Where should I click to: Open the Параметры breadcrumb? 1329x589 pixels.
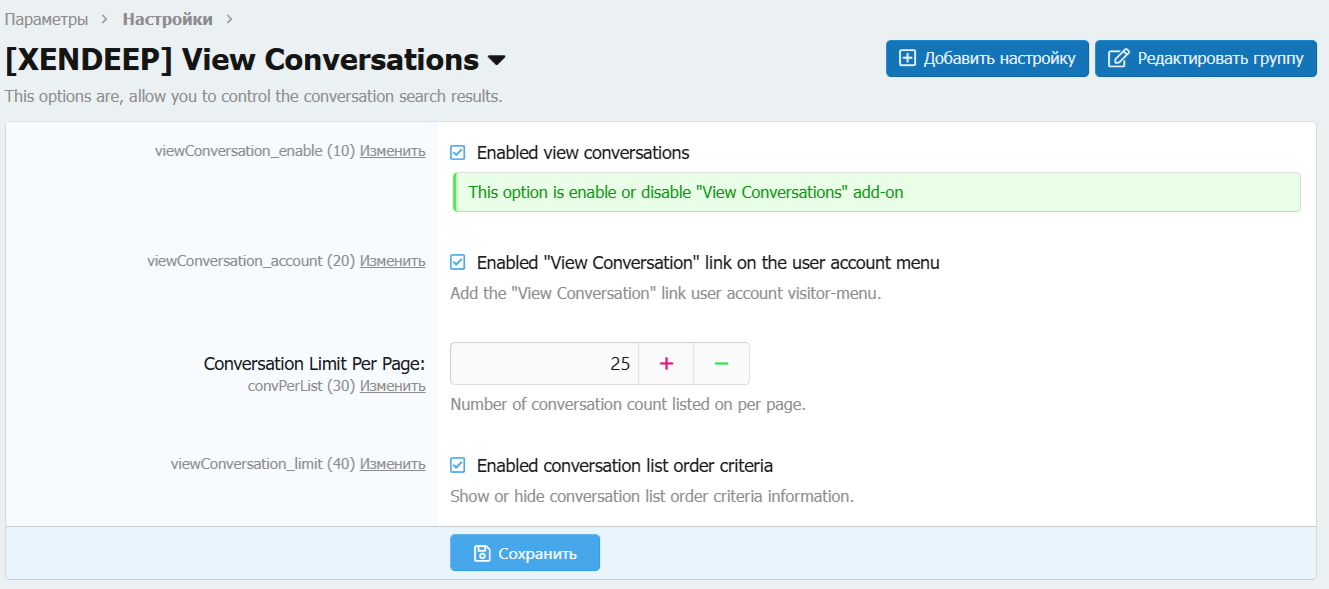pyautogui.click(x=46, y=19)
